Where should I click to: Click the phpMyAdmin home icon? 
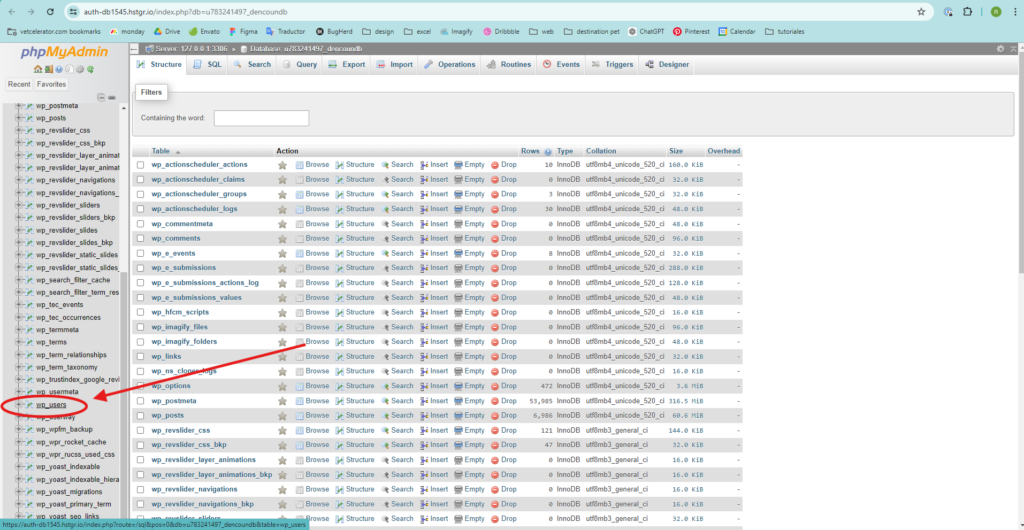tap(37, 70)
